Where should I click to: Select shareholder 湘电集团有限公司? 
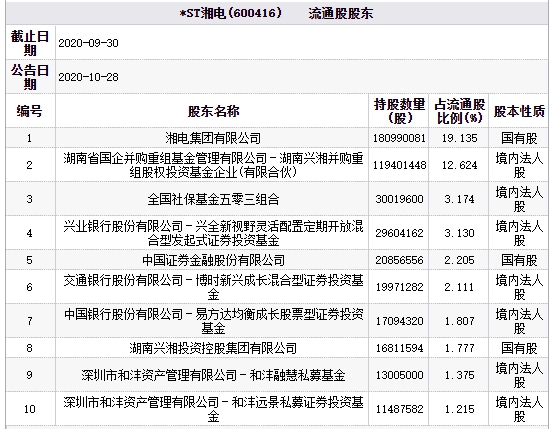click(x=213, y=138)
